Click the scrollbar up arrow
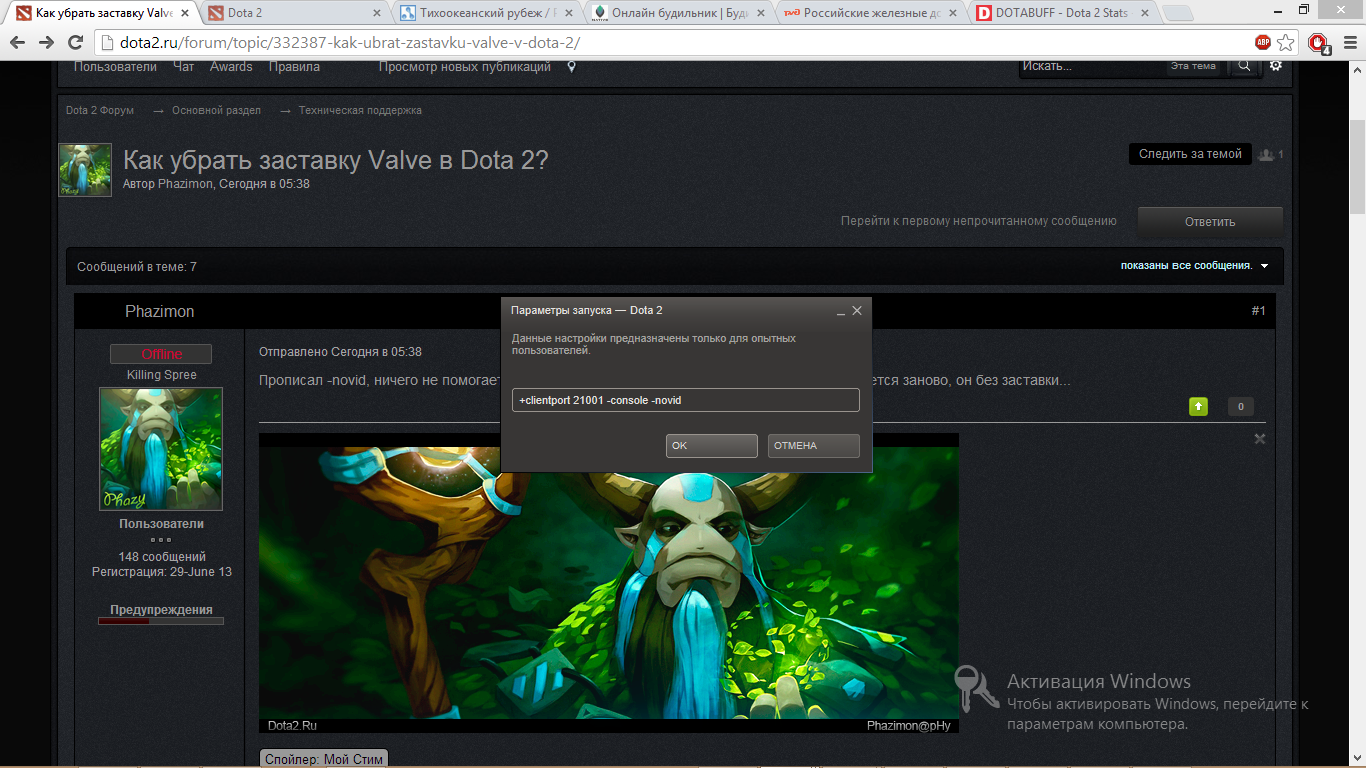 (1357, 68)
